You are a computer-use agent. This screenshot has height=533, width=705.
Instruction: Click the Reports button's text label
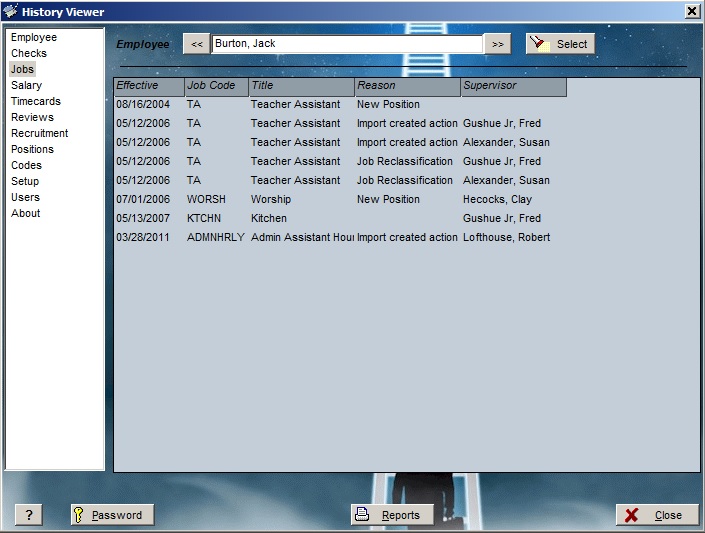[401, 515]
